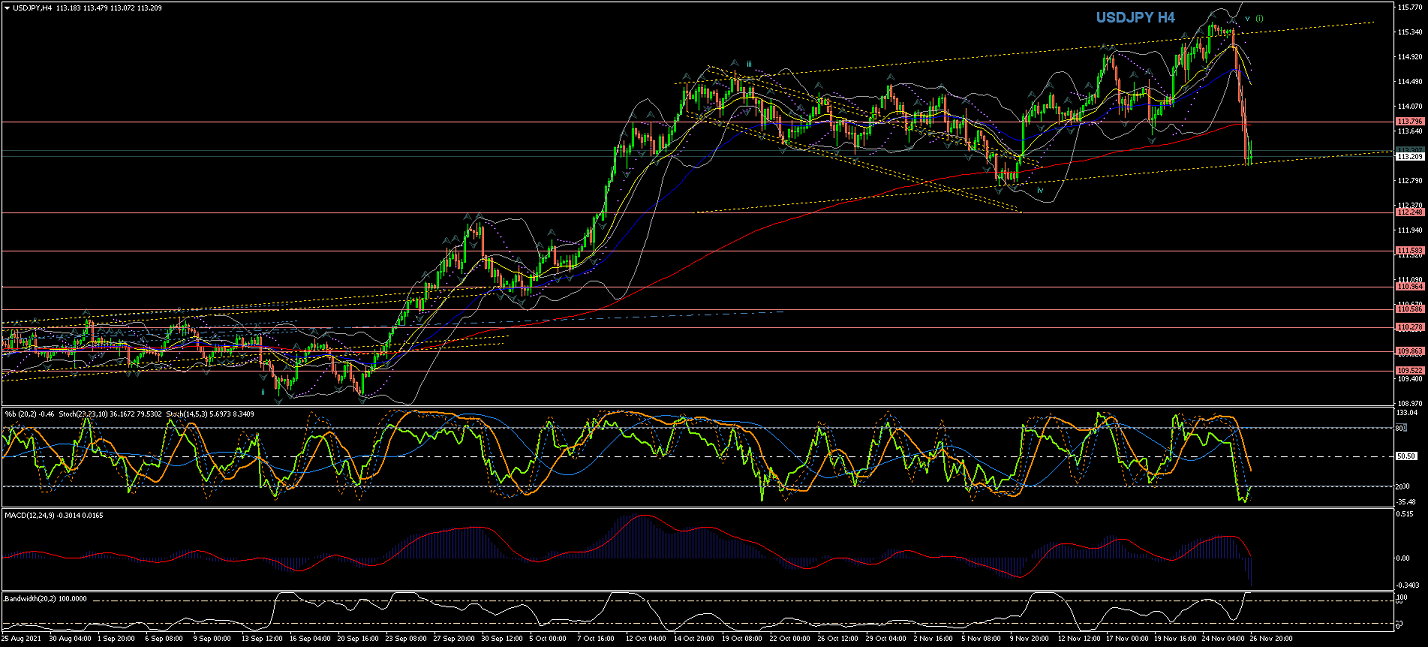This screenshot has width=1428, height=647.
Task: Click the 50.50 stochastic mid-level value
Action: [x=1407, y=456]
